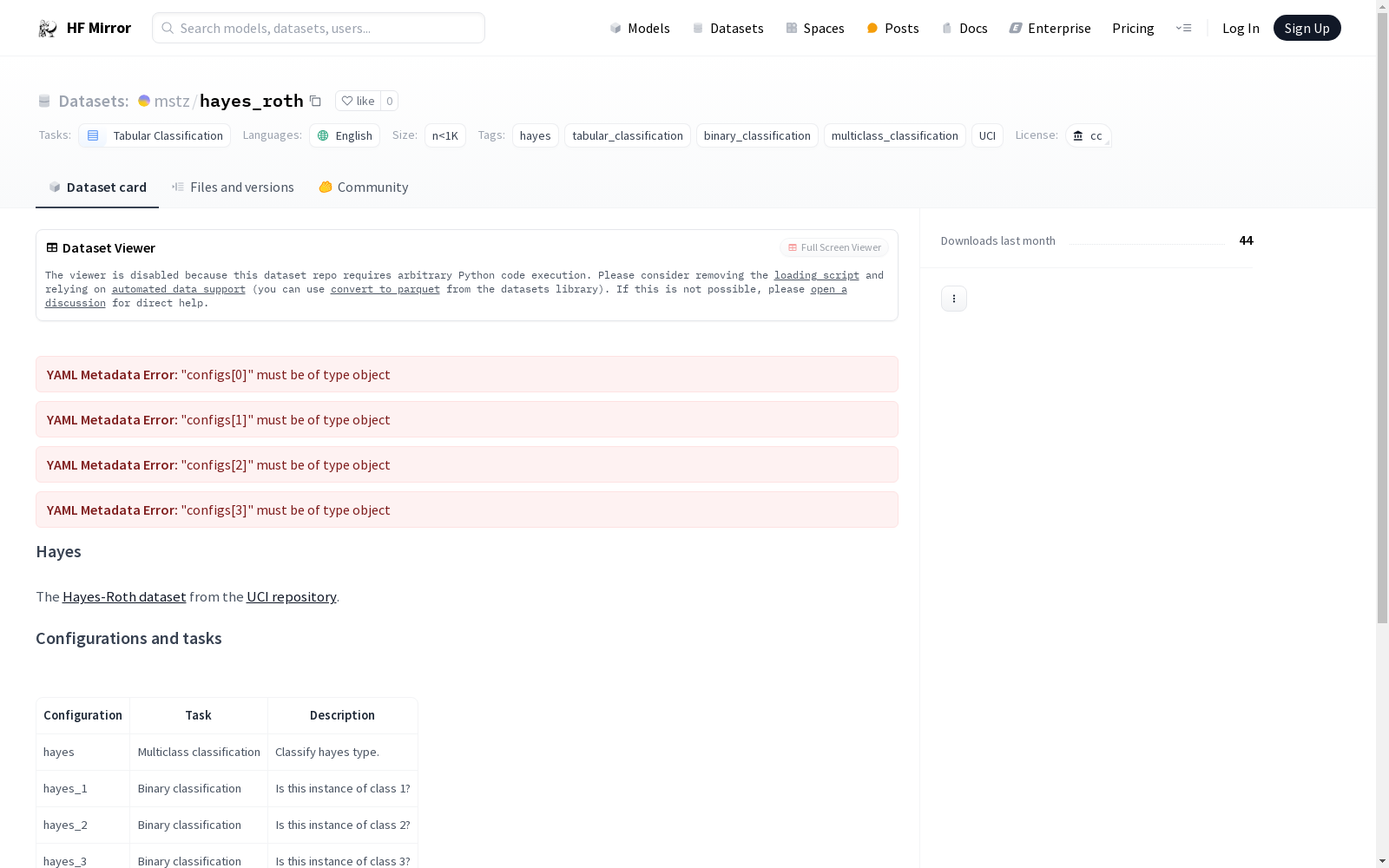The width and height of the screenshot is (1389, 868).
Task: Open the Spaces section
Action: point(814,29)
